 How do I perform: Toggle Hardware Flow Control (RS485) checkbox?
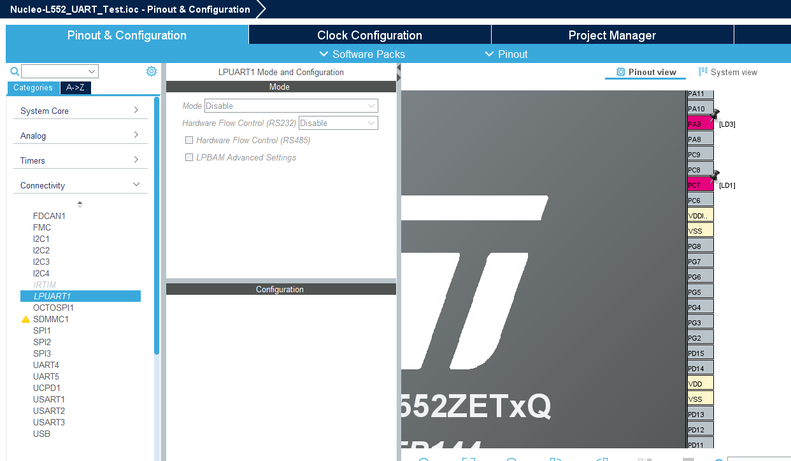coord(189,140)
